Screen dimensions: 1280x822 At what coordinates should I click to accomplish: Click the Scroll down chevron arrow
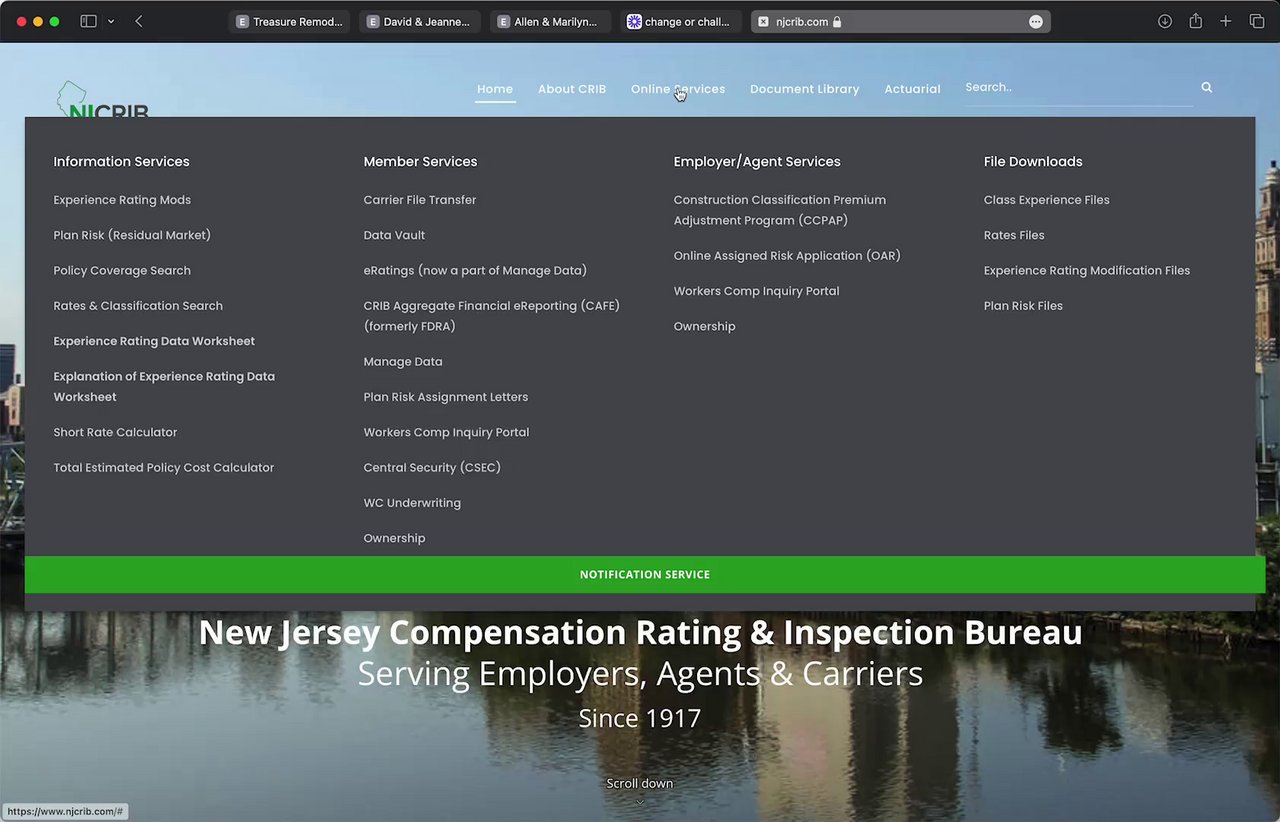640,801
